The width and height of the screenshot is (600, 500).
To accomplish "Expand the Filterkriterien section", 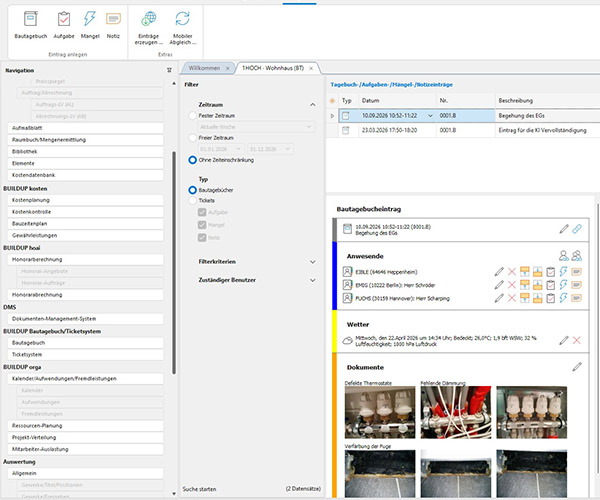I will pyautogui.click(x=313, y=262).
